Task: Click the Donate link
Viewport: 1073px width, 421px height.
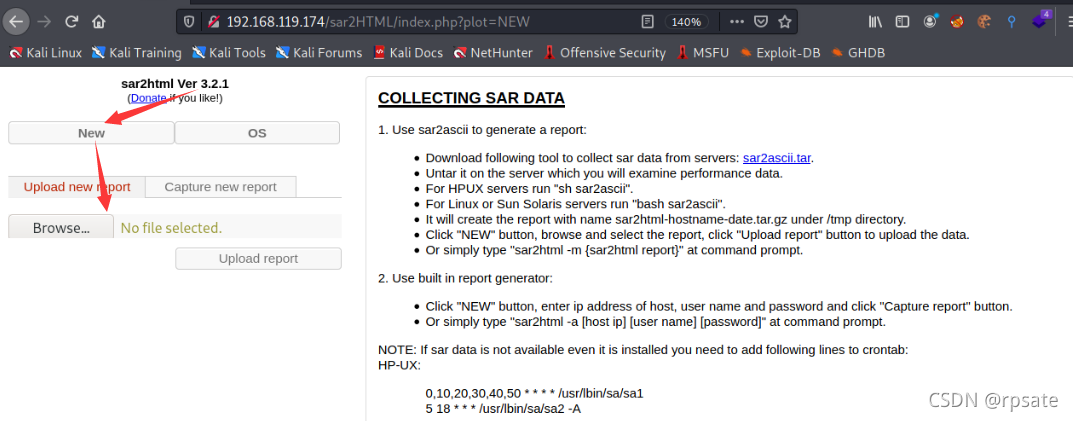Action: pos(148,98)
